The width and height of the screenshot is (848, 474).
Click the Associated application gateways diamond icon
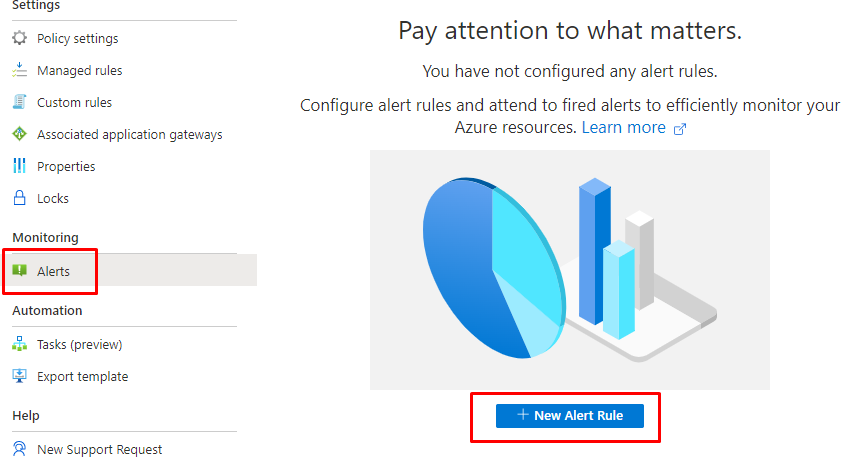[x=19, y=135]
